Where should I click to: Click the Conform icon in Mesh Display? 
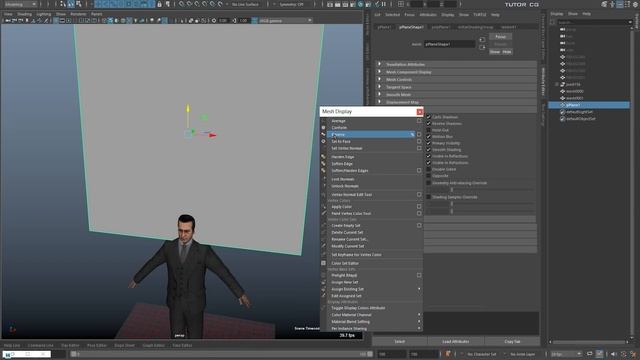coord(323,128)
